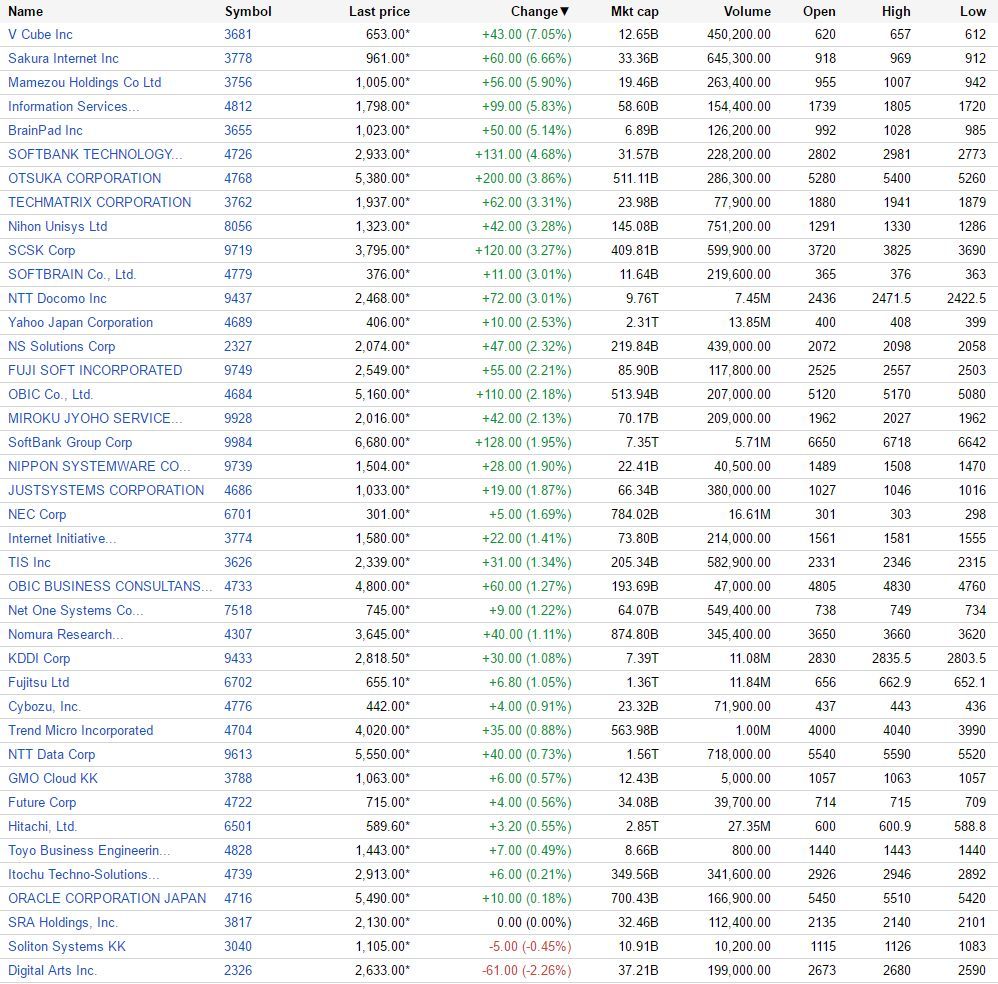
Task: Open Nomura Research link
Action: (x=66, y=635)
